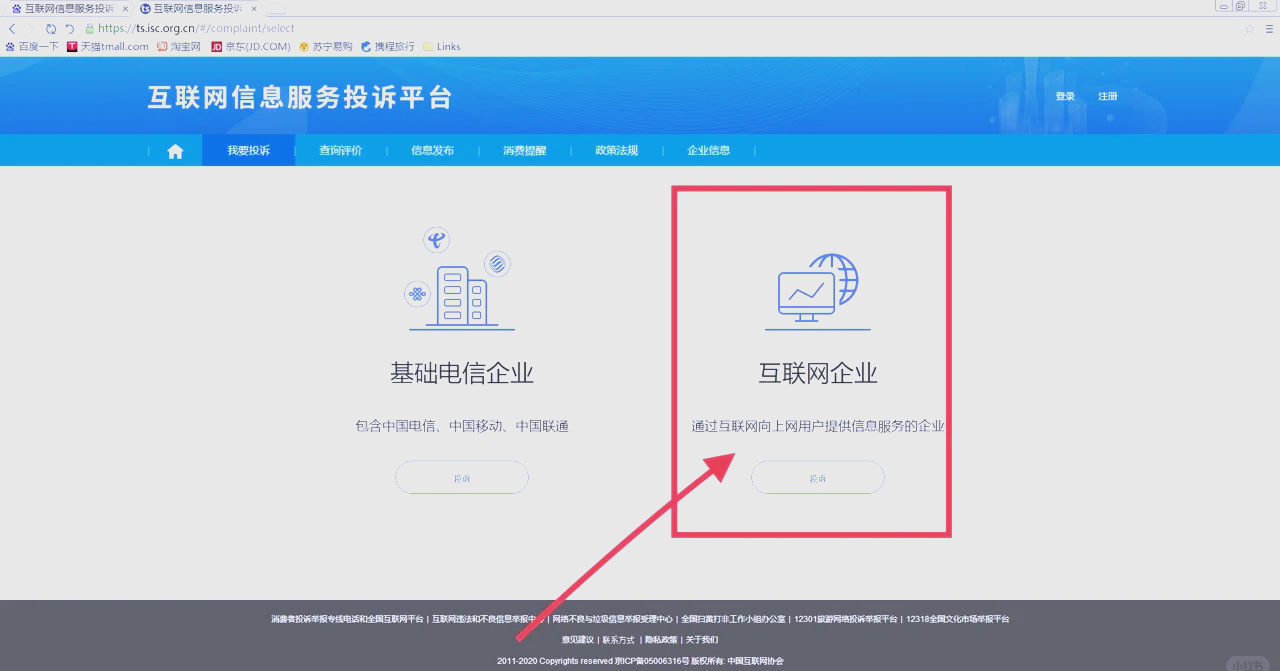Image resolution: width=1280 pixels, height=671 pixels.
Task: Click footer link 全国扫黄打非工作小组办公室
Action: tap(733, 619)
